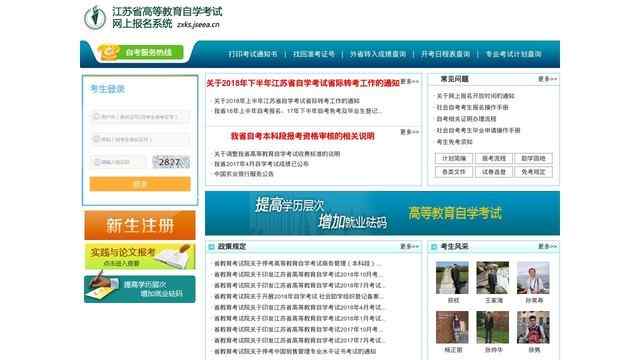The image size is (640, 360).
Task: Open the 考生免考须知 link
Action: tap(454, 142)
